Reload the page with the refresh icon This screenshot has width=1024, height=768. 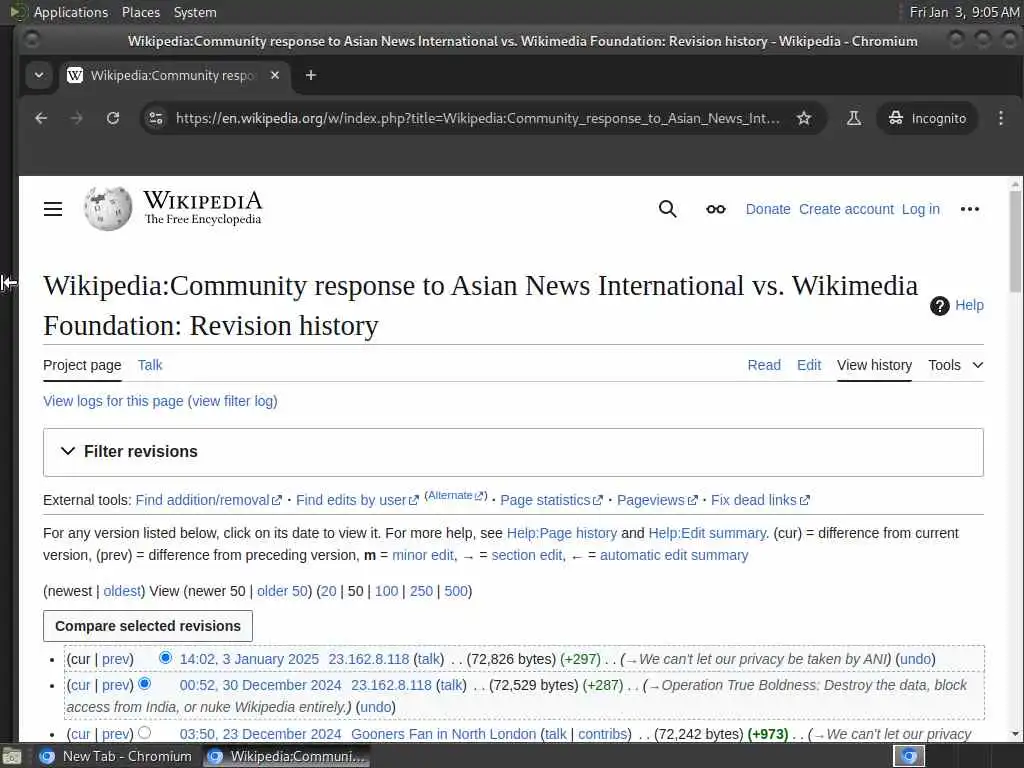113,118
